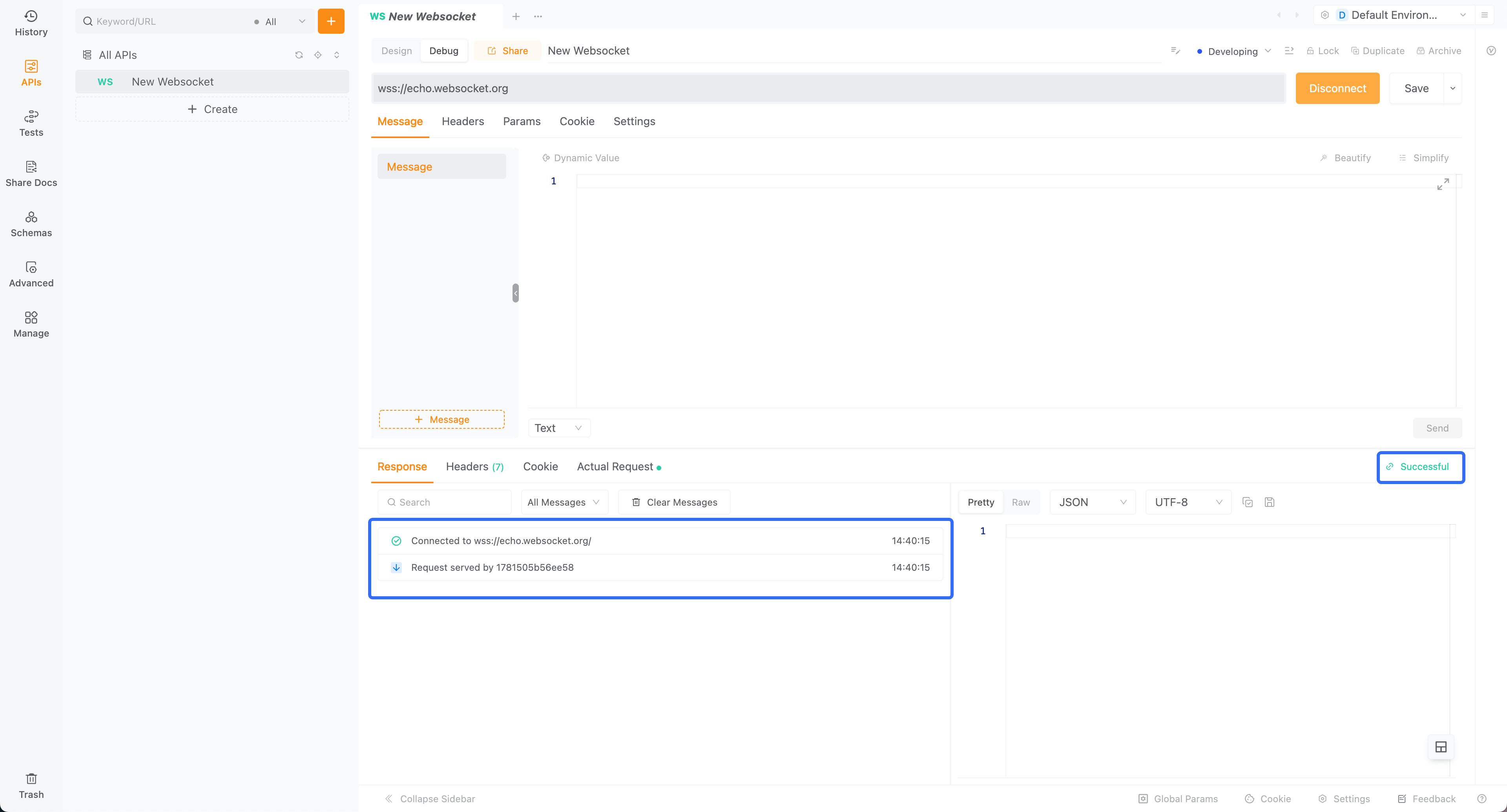Open help icon in bottom bar
The width and height of the screenshot is (1507, 812).
coord(1481,799)
